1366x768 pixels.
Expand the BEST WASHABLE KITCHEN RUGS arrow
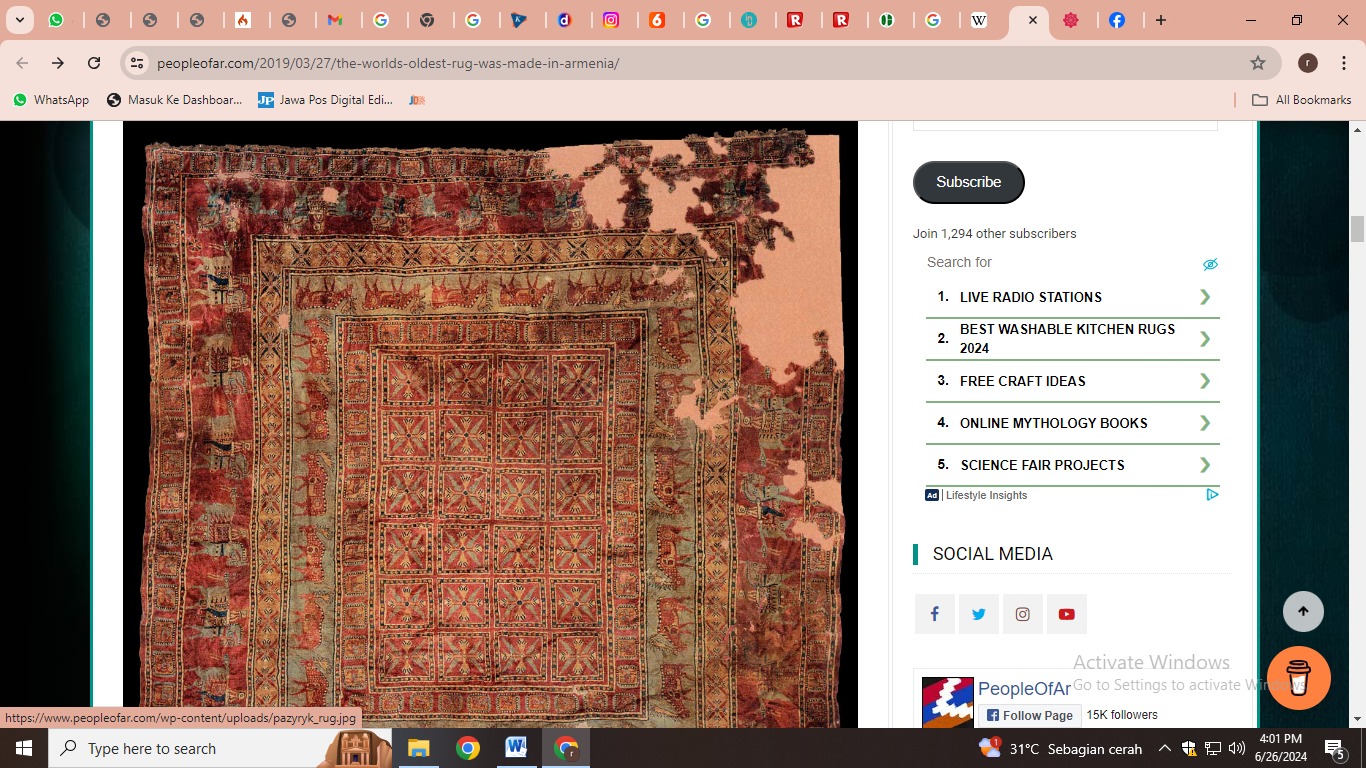click(x=1205, y=339)
